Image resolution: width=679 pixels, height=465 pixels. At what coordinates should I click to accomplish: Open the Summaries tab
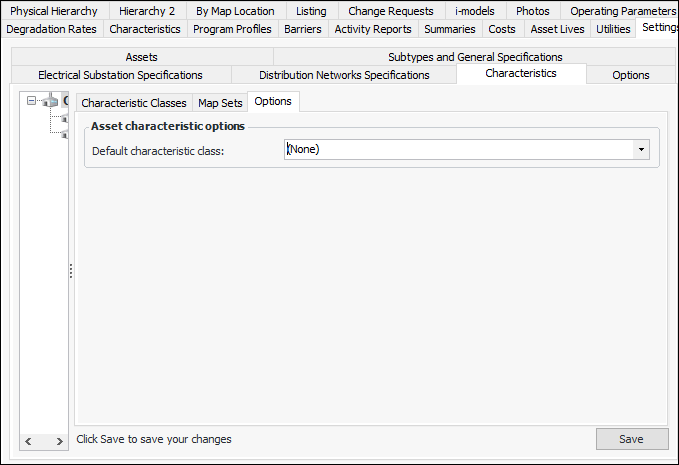(450, 29)
